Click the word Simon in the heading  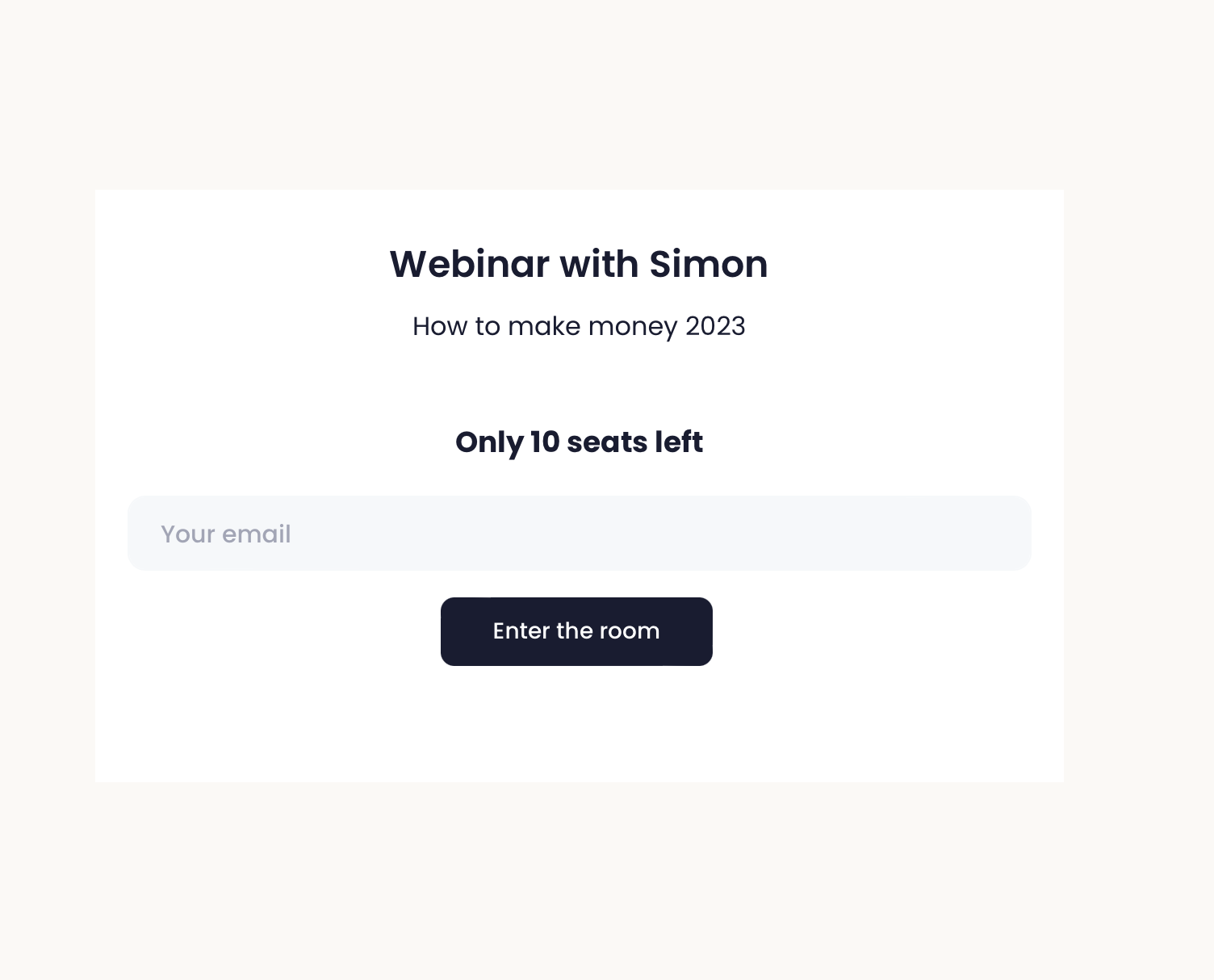pyautogui.click(x=708, y=264)
